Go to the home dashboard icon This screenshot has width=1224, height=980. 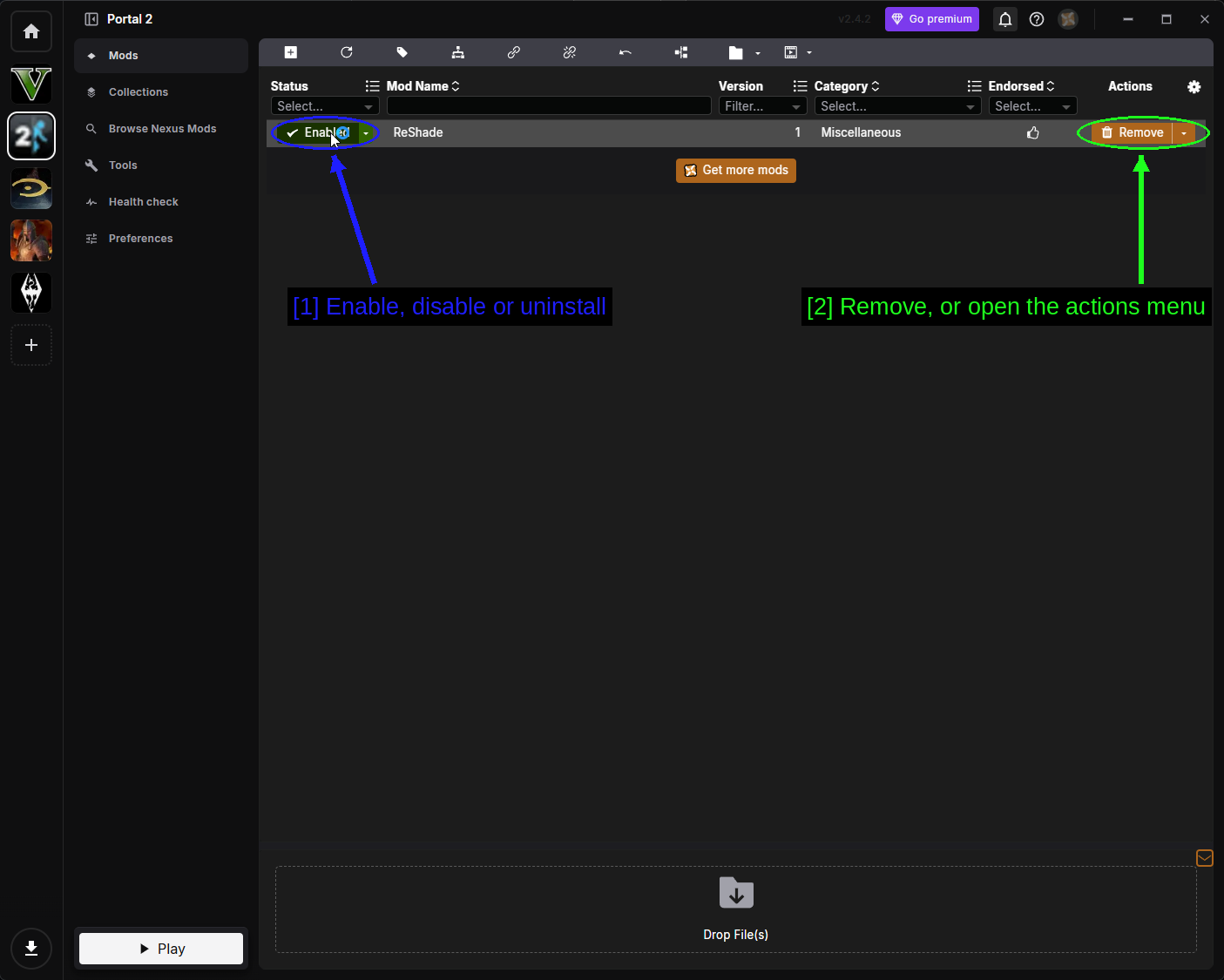point(31,31)
